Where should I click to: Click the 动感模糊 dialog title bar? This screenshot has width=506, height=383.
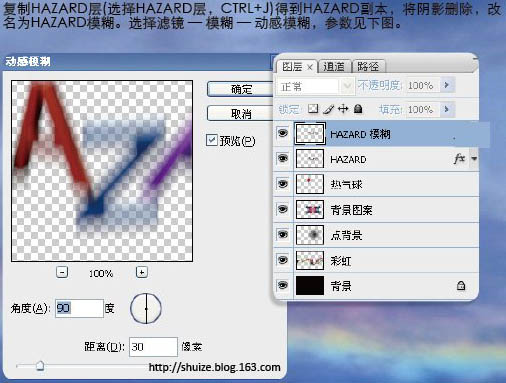point(138,62)
